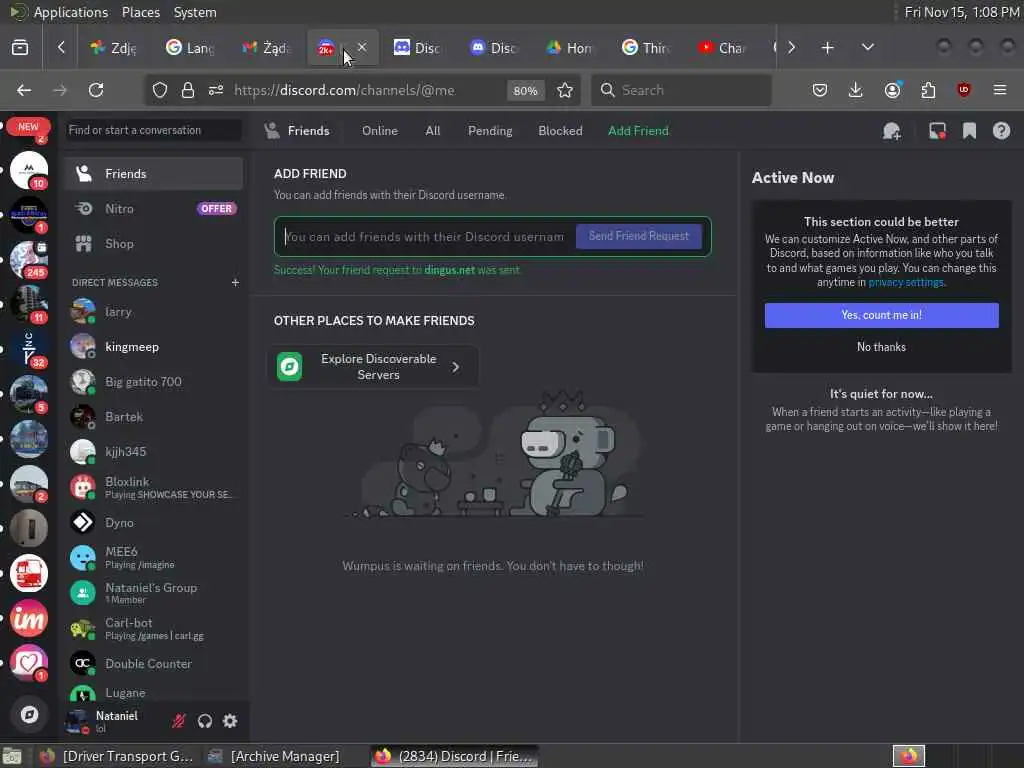Reset the 80% zoom level indicator
Image resolution: width=1024 pixels, height=768 pixels.
525,91
